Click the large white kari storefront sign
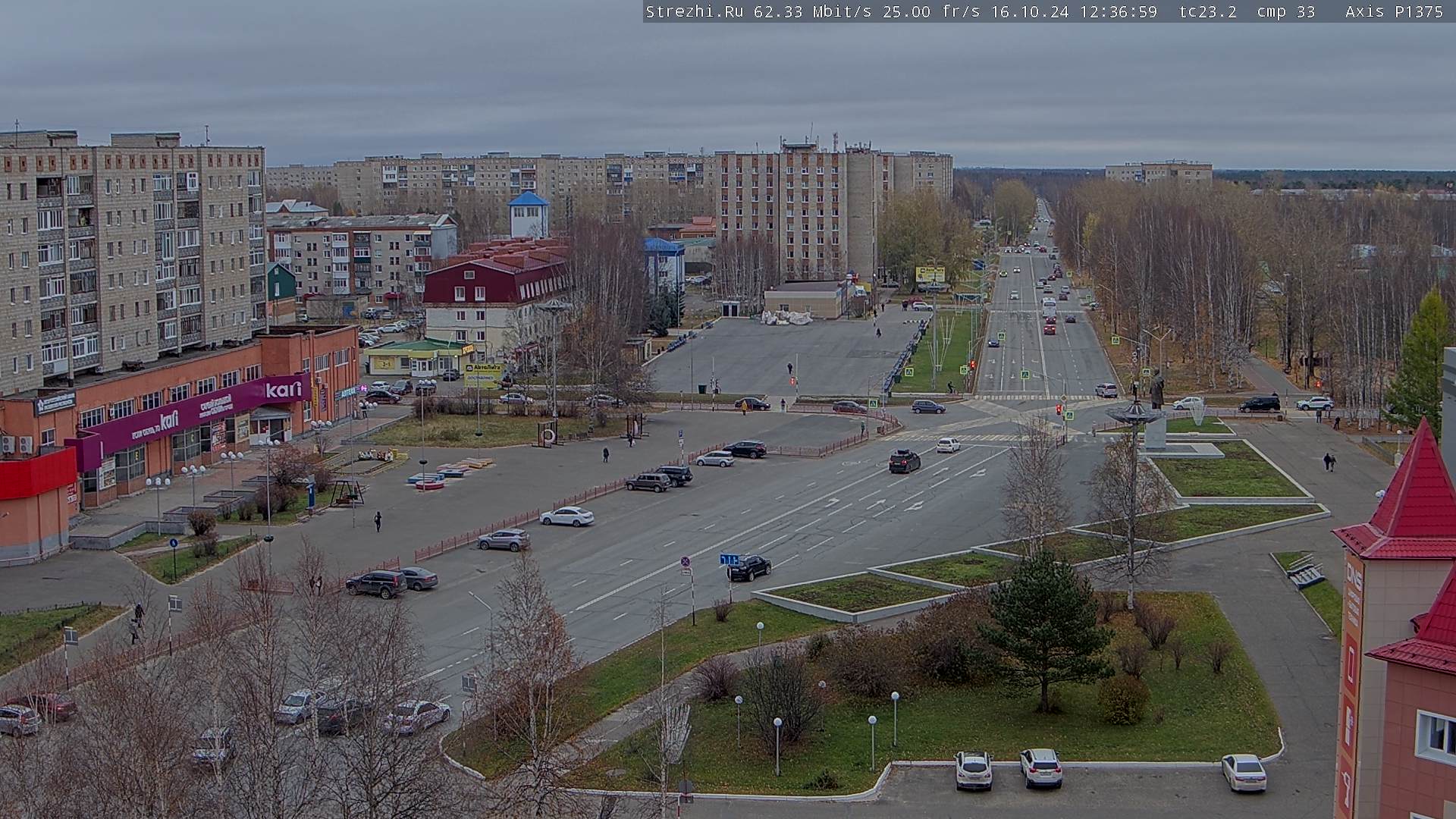1456x819 pixels. click(x=284, y=390)
